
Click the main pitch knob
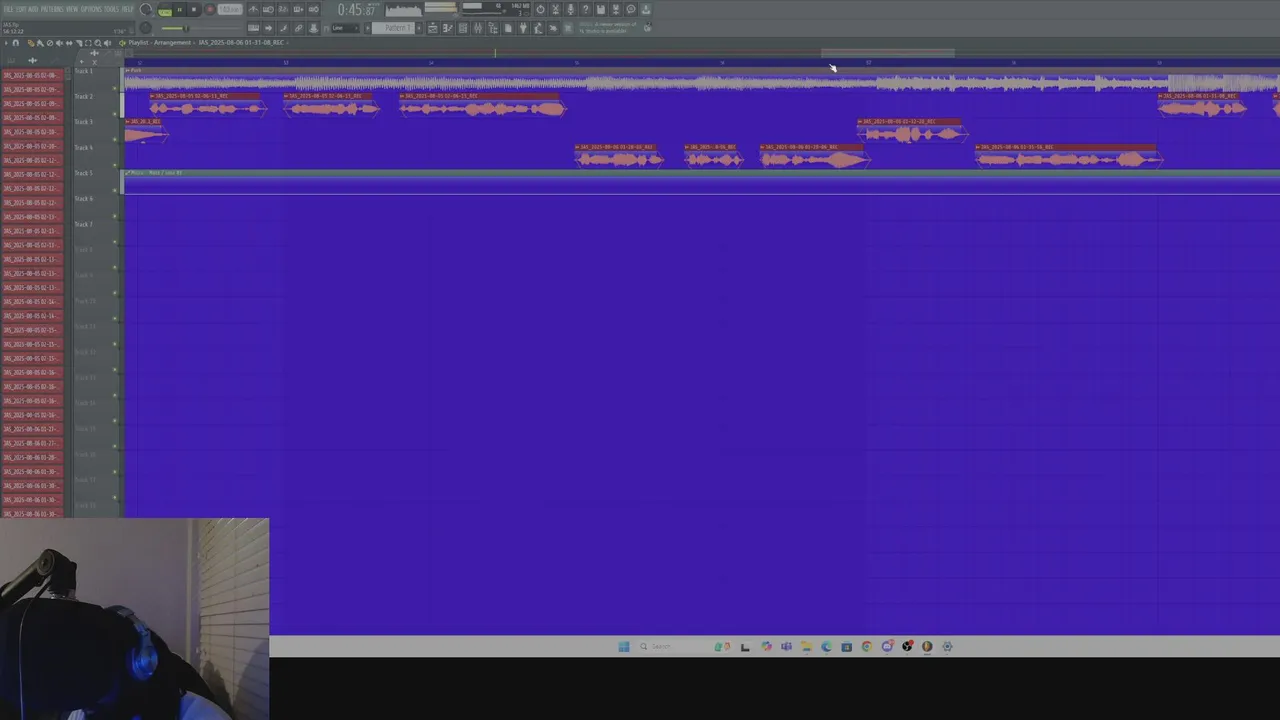pyautogui.click(x=146, y=28)
